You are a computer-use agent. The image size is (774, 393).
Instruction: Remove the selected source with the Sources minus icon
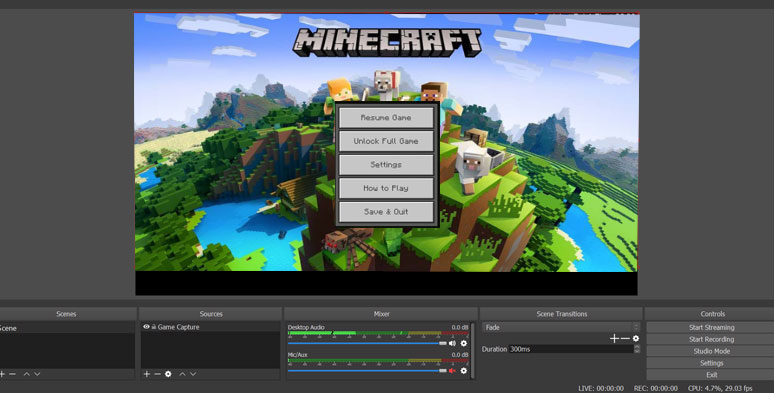coord(157,374)
